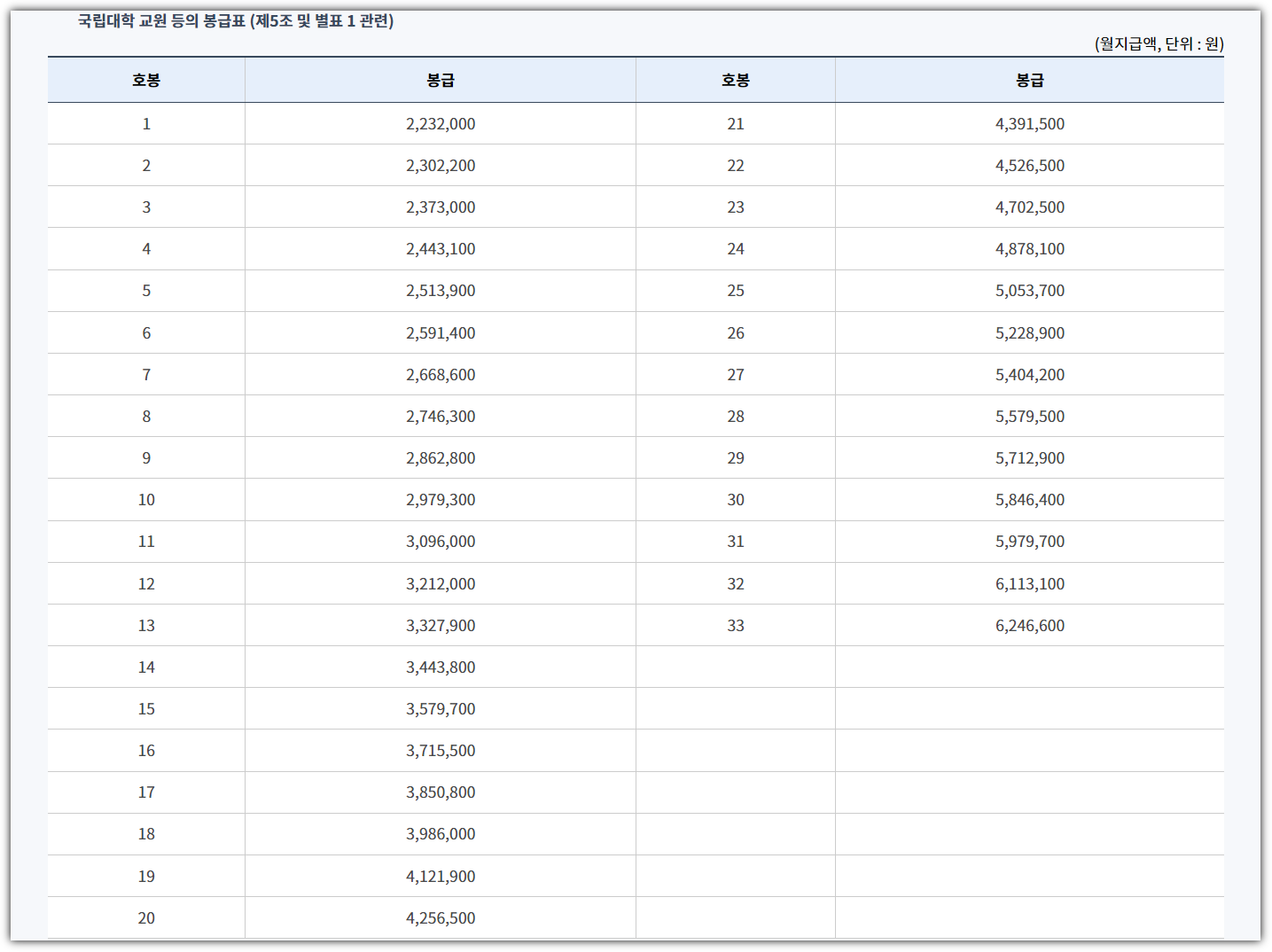Image resolution: width=1272 pixels, height=952 pixels.
Task: Click the title '국립대학 교원 등의 봉급표'
Action: tap(161, 21)
